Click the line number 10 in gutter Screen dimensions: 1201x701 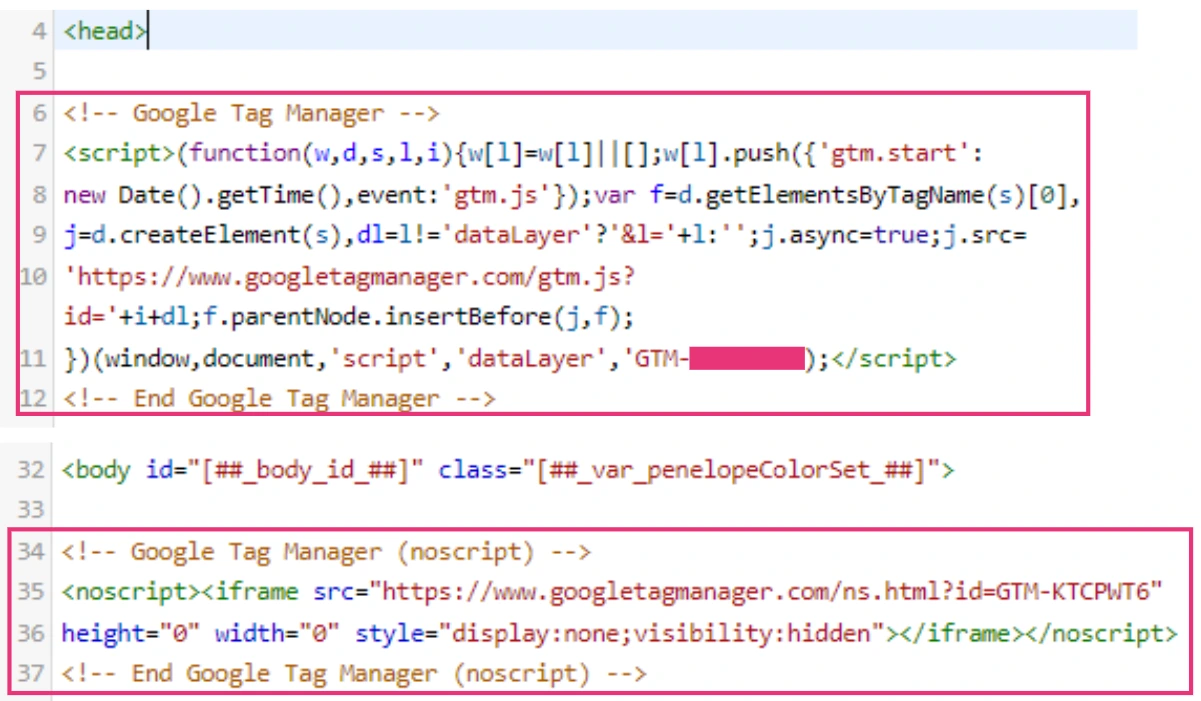click(31, 277)
